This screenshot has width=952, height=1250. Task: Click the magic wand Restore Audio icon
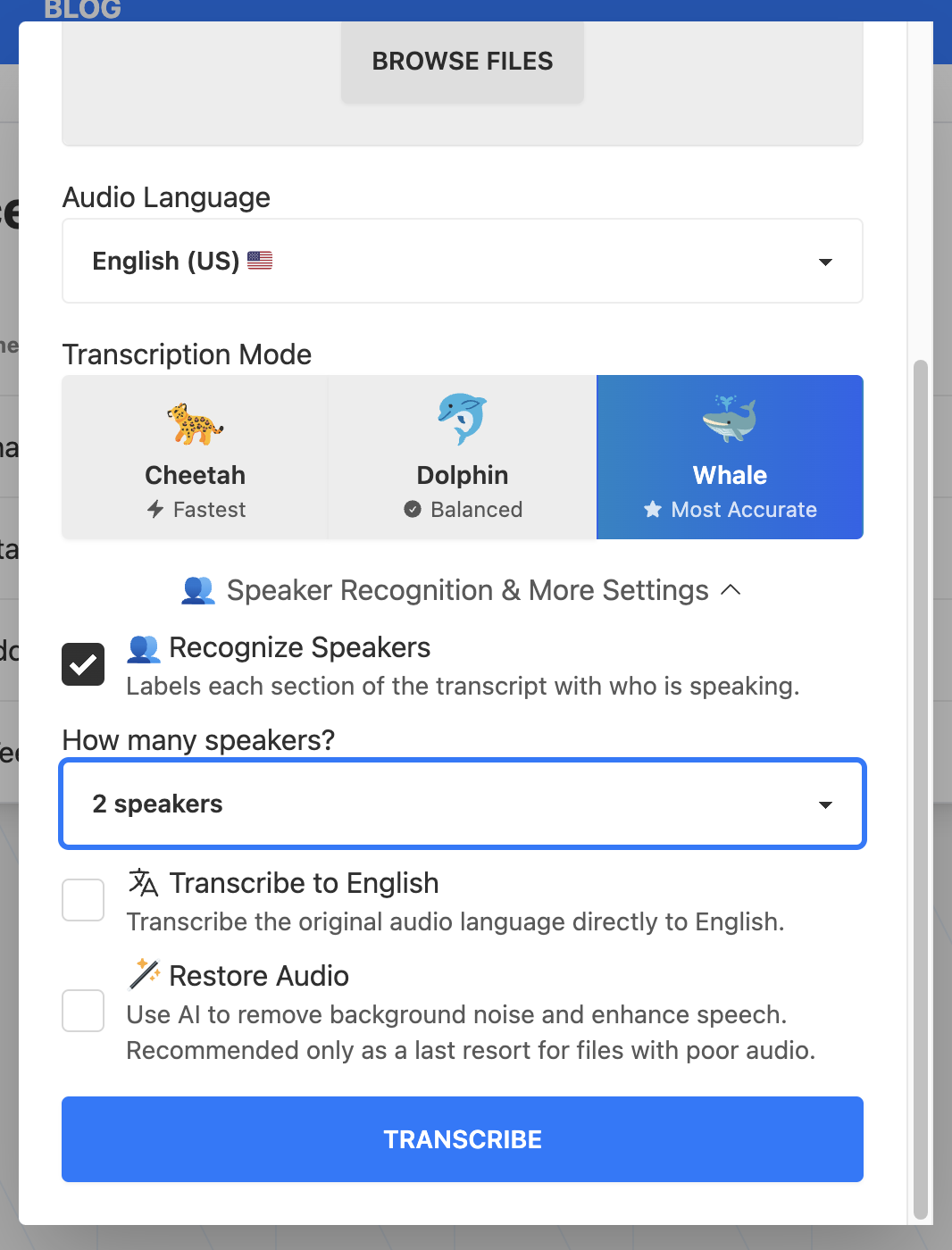point(144,974)
